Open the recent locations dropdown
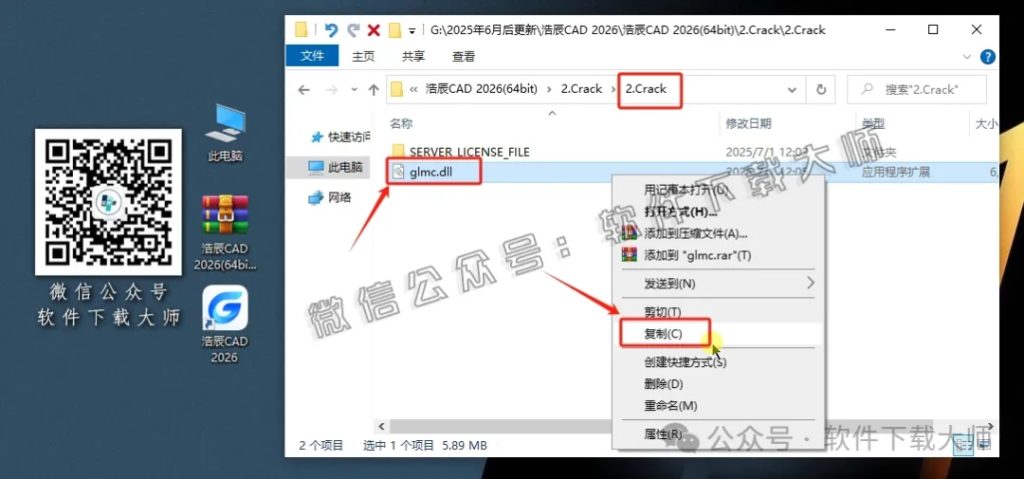Viewport: 1024px width, 479px height. (354, 90)
